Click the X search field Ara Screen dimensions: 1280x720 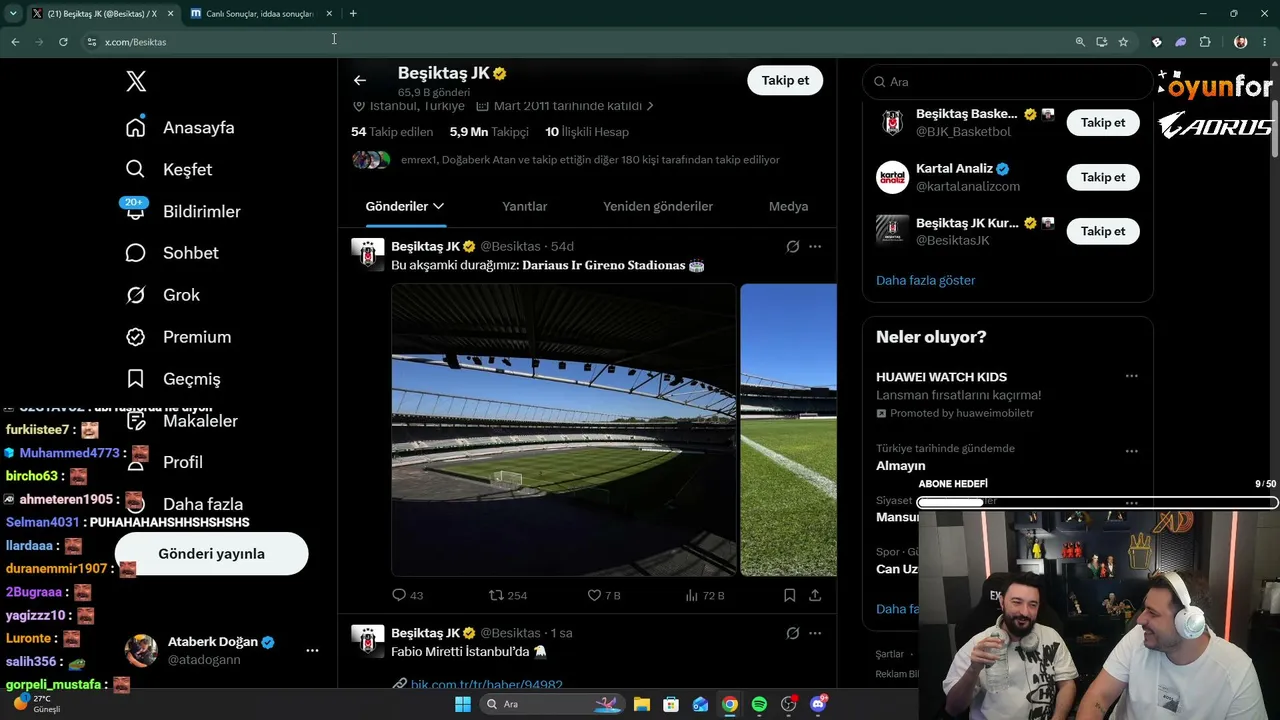tap(1008, 82)
